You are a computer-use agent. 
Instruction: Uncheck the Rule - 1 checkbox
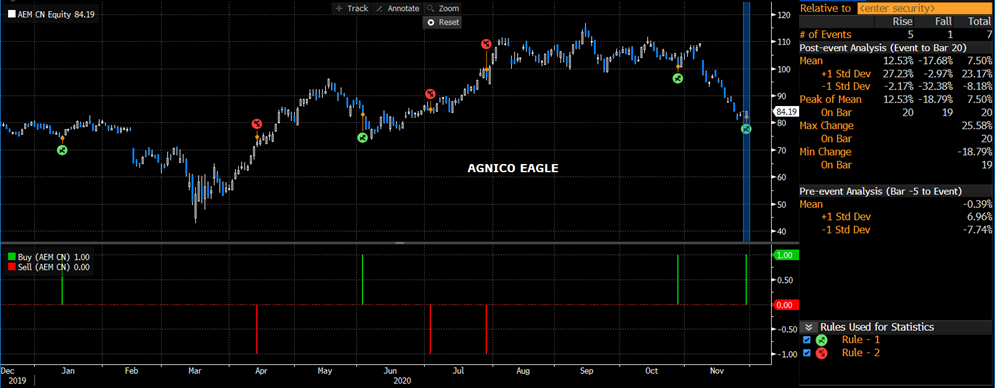[807, 340]
